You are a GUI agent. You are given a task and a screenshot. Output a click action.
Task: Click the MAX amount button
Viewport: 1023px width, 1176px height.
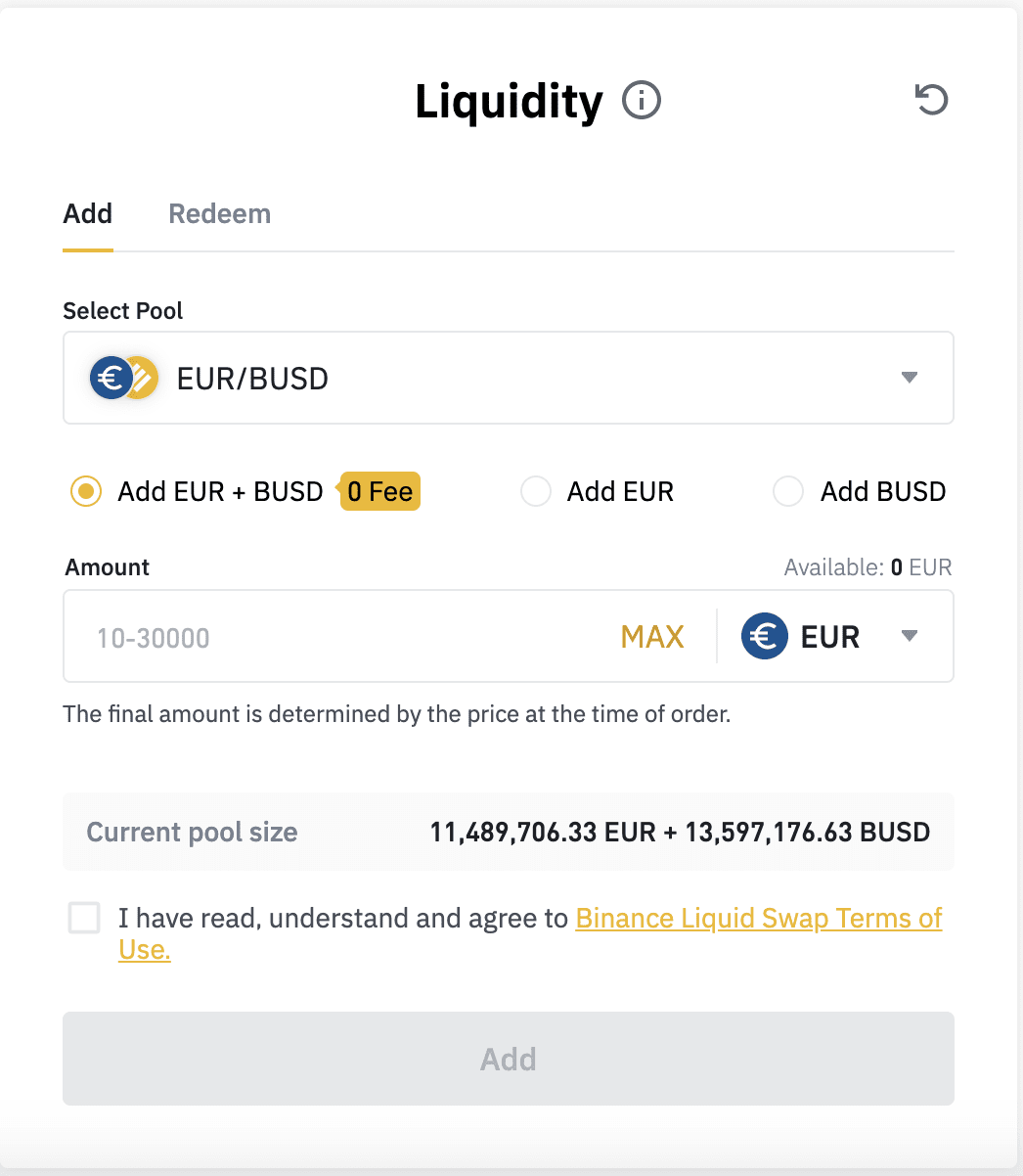click(652, 637)
